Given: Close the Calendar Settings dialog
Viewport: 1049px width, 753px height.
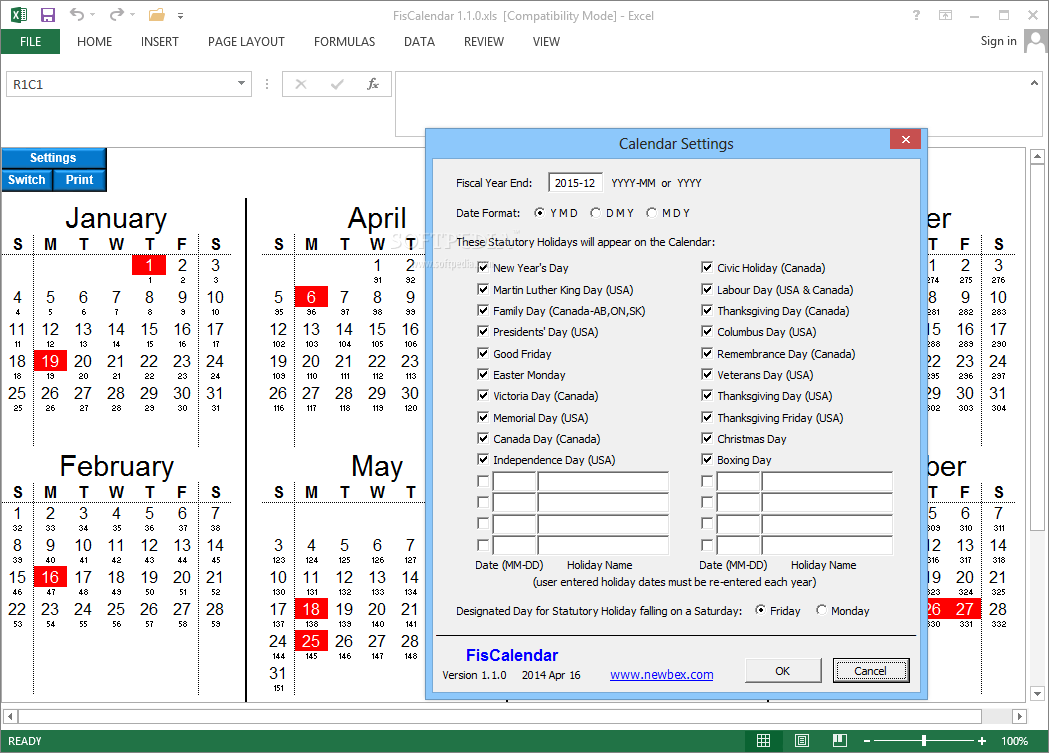Looking at the screenshot, I should pyautogui.click(x=905, y=139).
